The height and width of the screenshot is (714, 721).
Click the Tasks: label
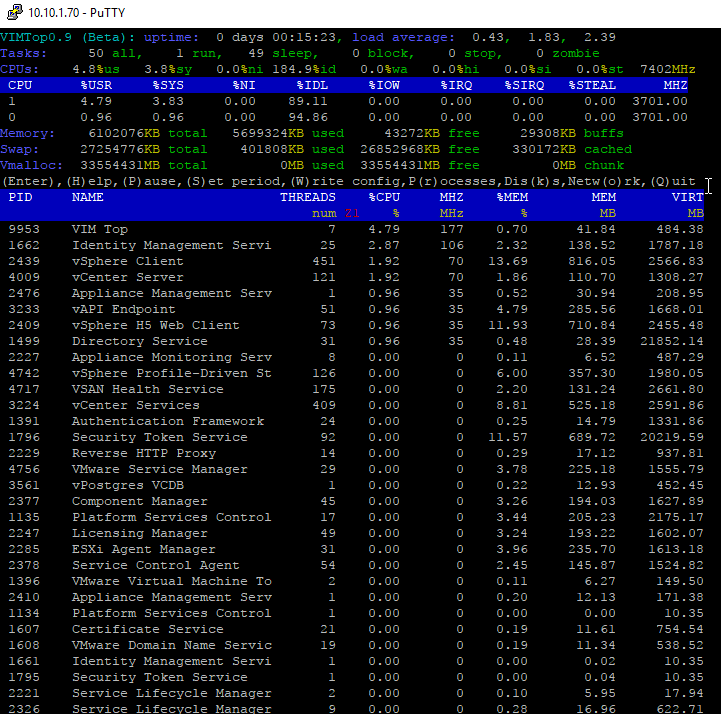(x=24, y=53)
